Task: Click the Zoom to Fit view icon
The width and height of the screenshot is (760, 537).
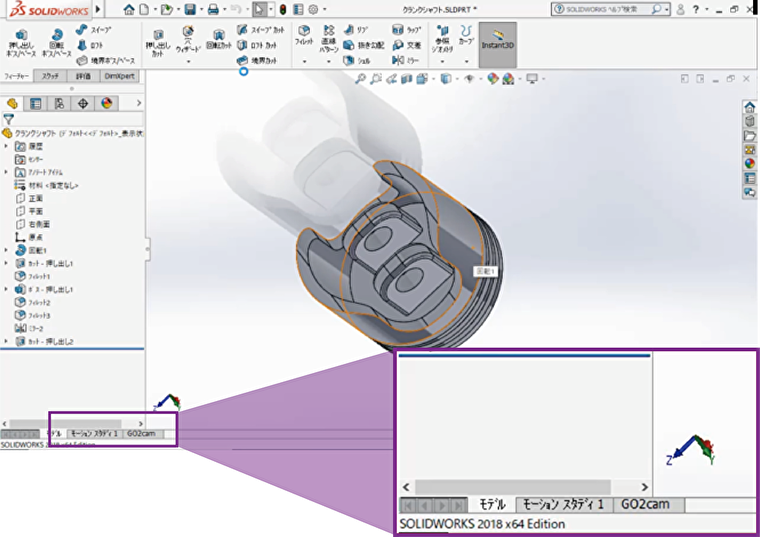Action: point(360,79)
